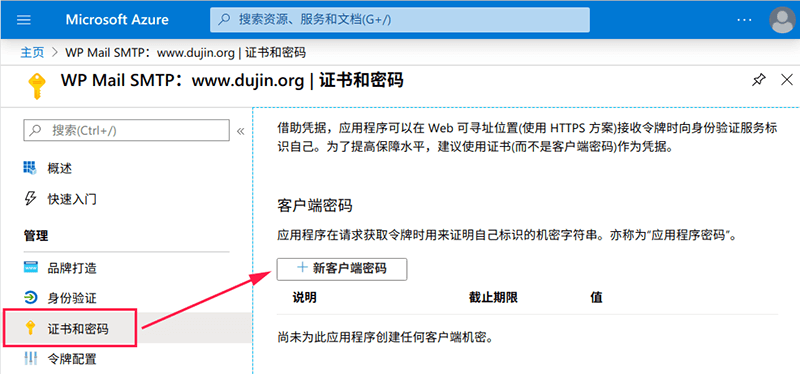Collapse the sidebar with double chevron
Screen dimensions: 800x374
[241, 131]
